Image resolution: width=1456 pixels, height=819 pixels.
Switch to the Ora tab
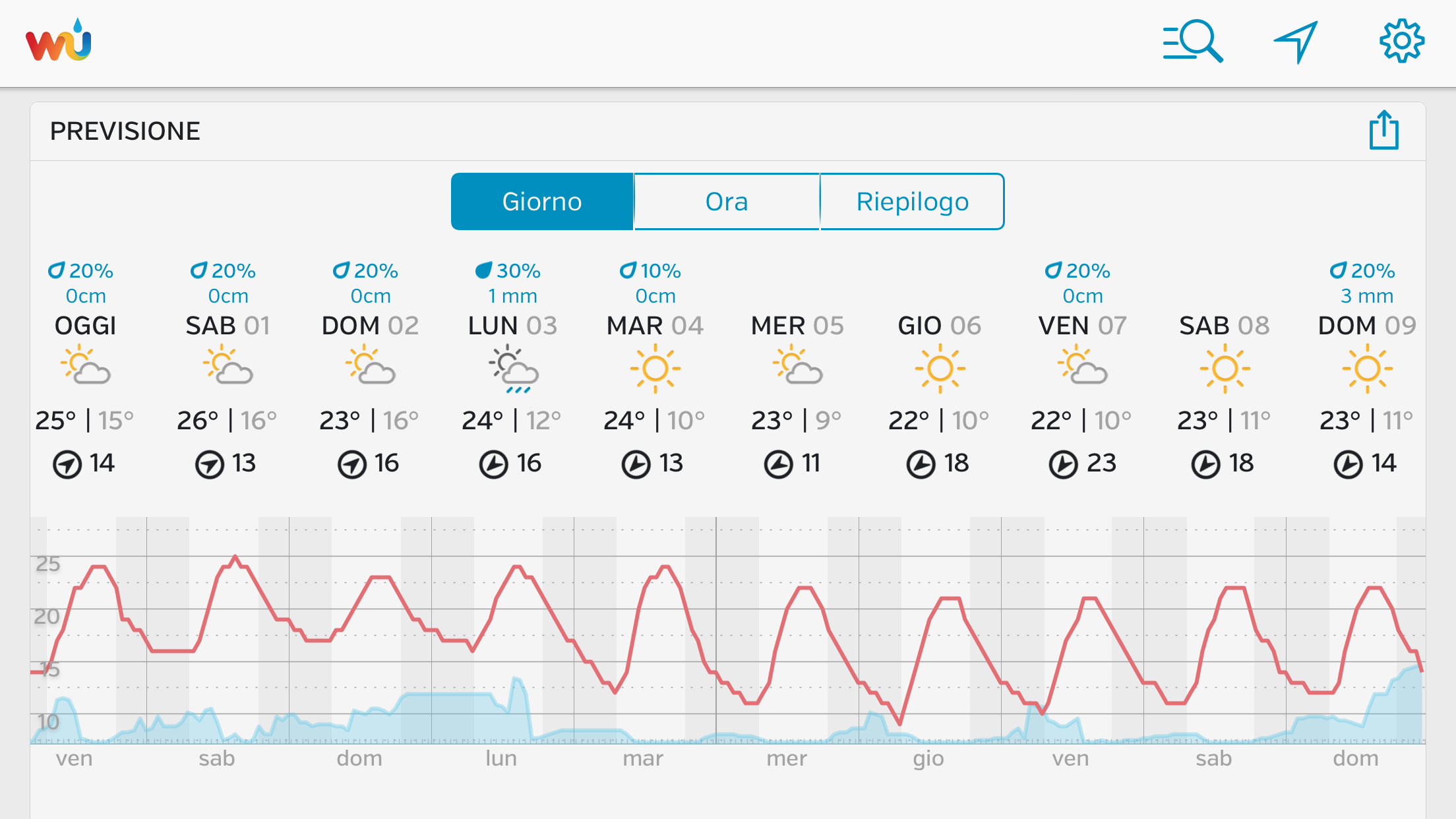727,202
